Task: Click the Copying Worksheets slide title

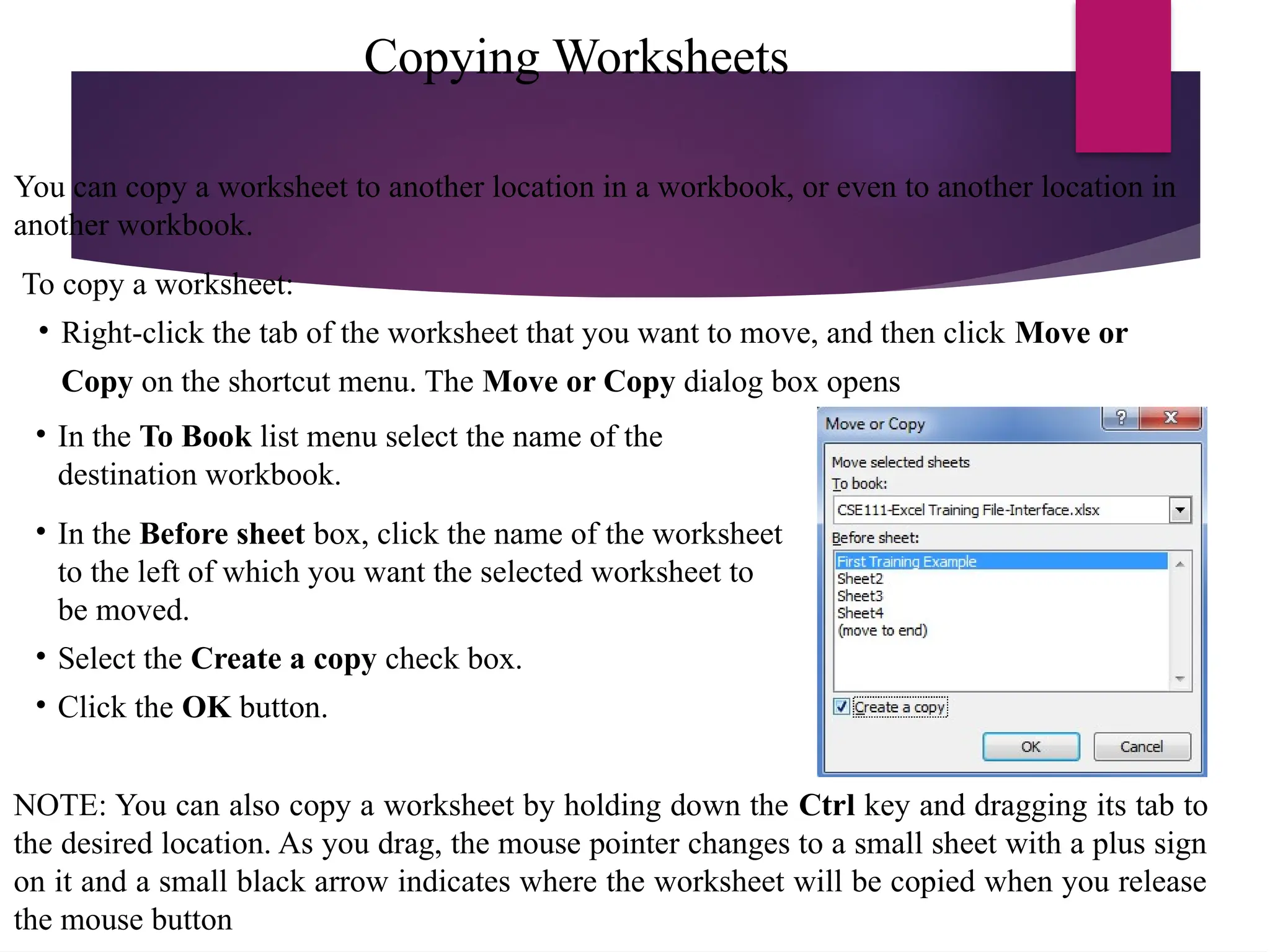Action: point(575,57)
